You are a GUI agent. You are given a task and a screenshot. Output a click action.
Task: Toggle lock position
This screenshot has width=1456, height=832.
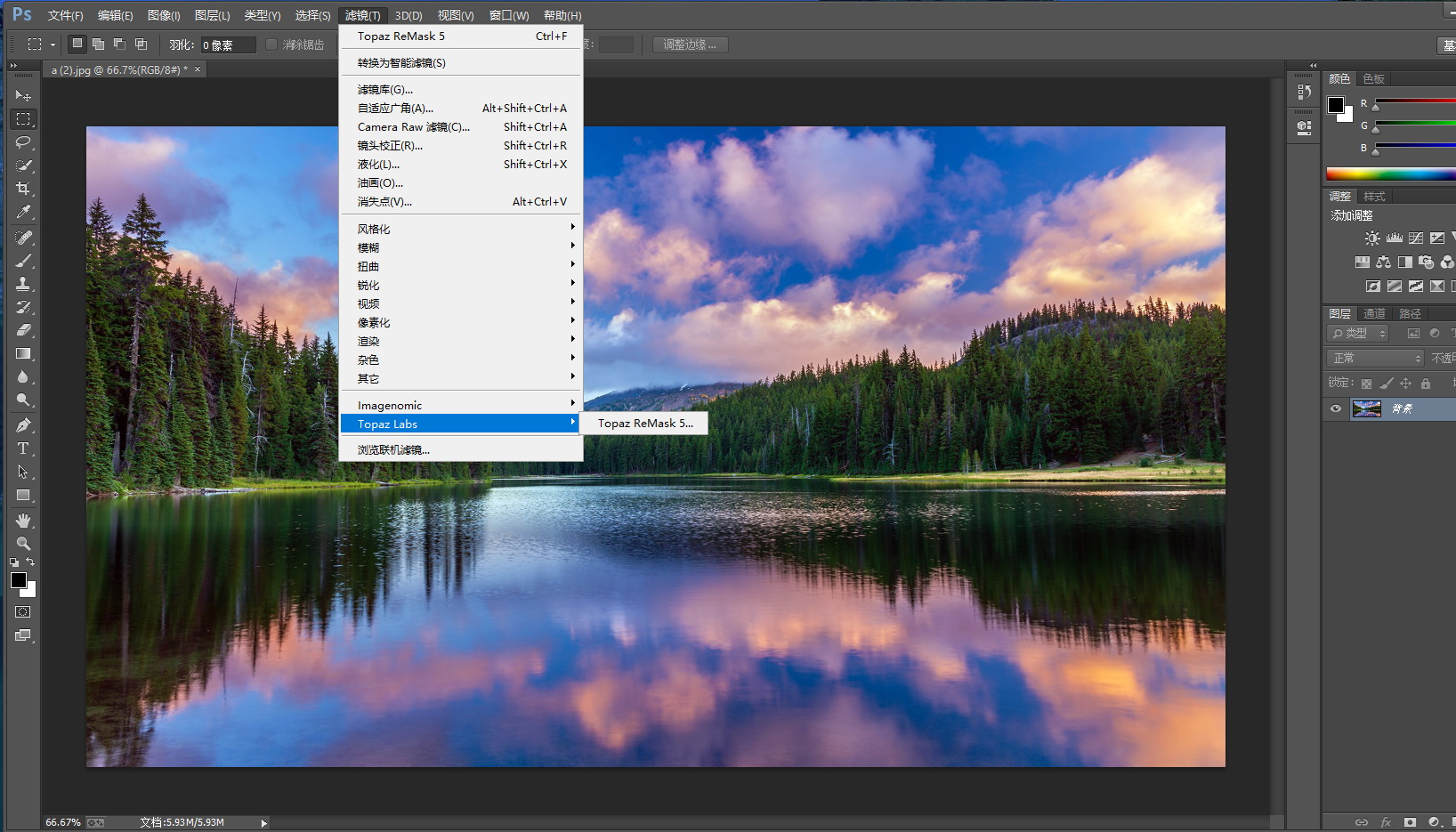(x=1405, y=384)
